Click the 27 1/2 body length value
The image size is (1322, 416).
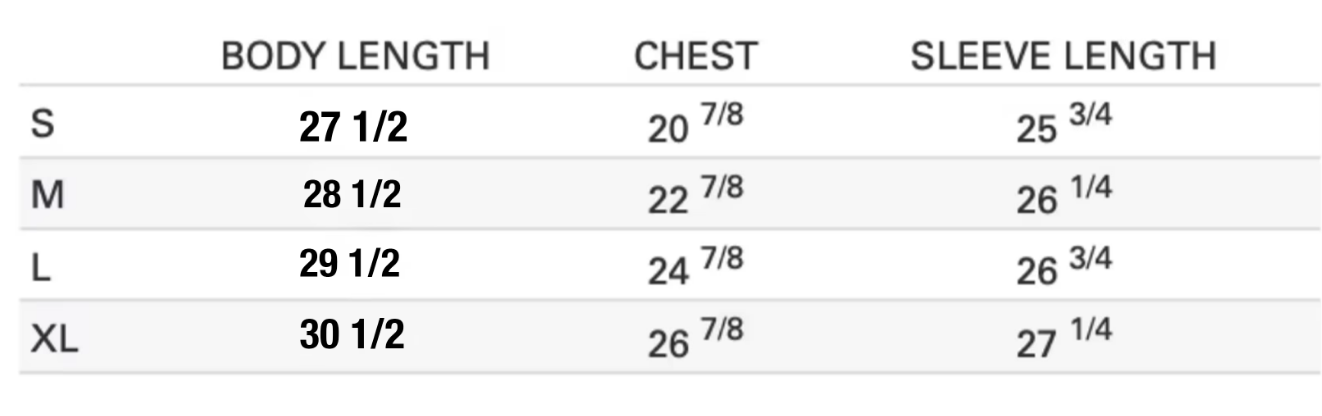coord(353,127)
